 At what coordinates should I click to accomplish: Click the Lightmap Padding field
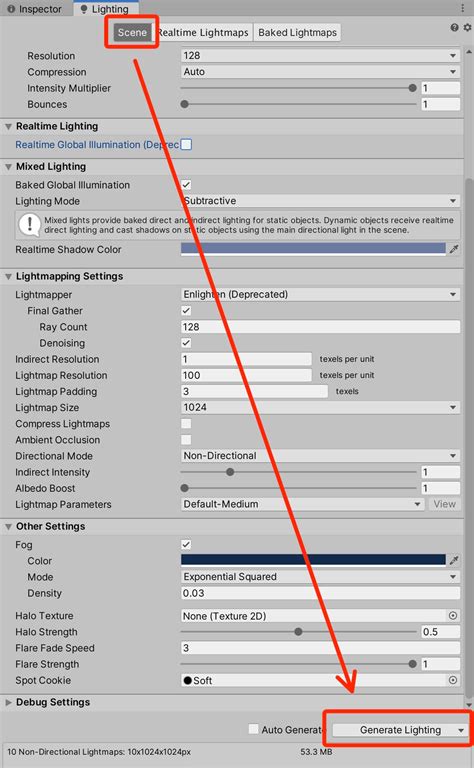coord(254,391)
